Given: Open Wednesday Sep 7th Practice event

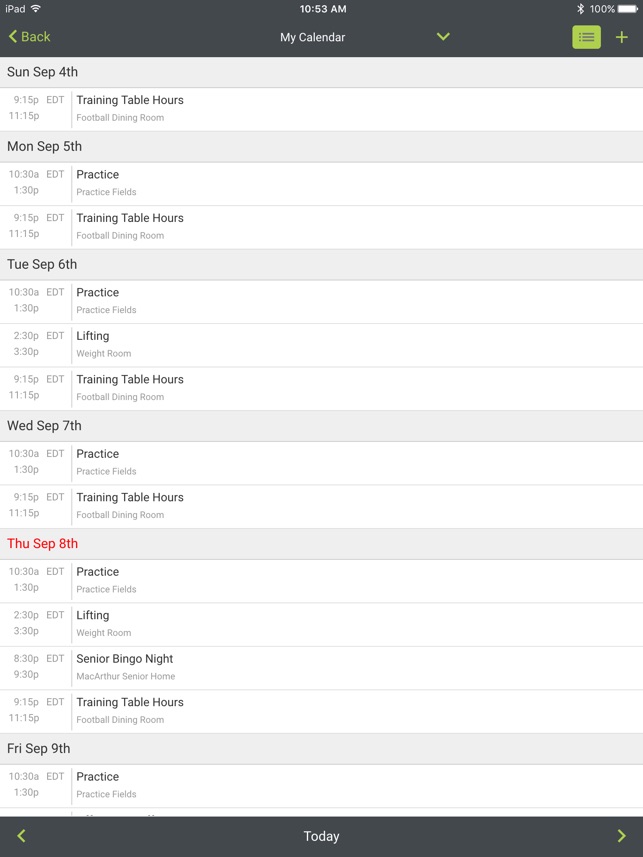Looking at the screenshot, I should tap(322, 463).
